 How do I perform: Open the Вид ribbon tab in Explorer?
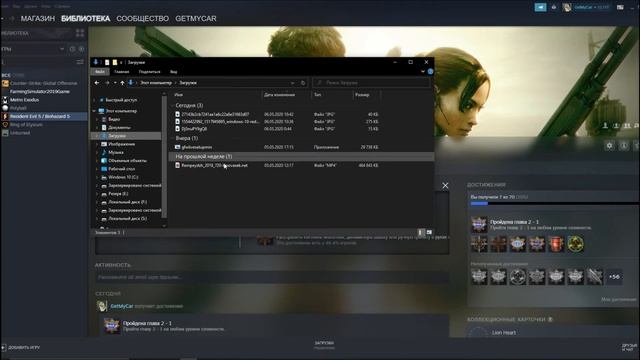point(173,72)
